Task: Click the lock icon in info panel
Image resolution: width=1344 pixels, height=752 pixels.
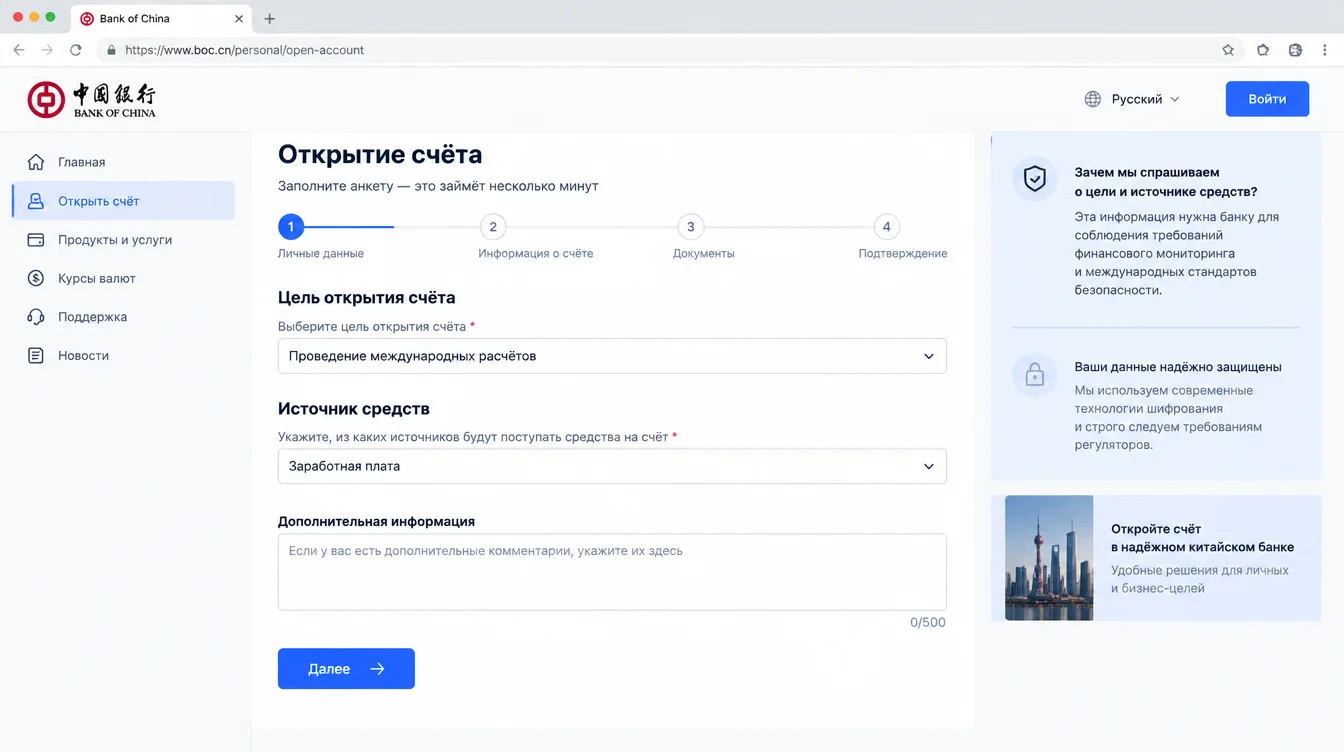Action: point(1035,375)
